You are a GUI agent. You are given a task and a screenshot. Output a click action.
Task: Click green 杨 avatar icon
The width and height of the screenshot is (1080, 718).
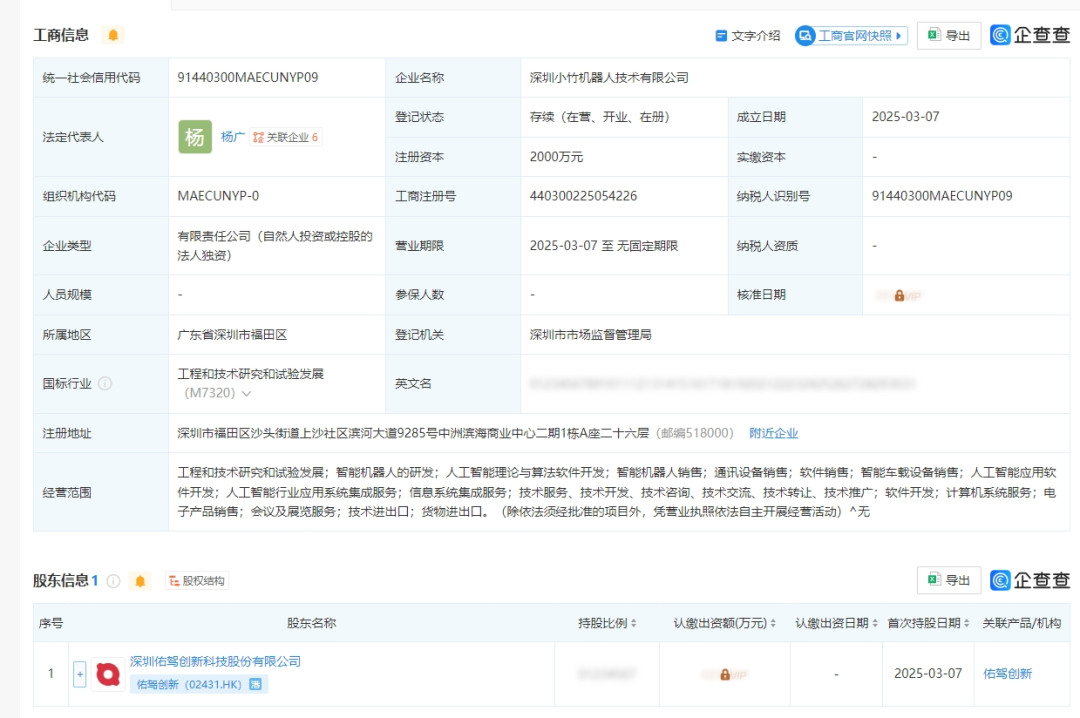click(195, 137)
